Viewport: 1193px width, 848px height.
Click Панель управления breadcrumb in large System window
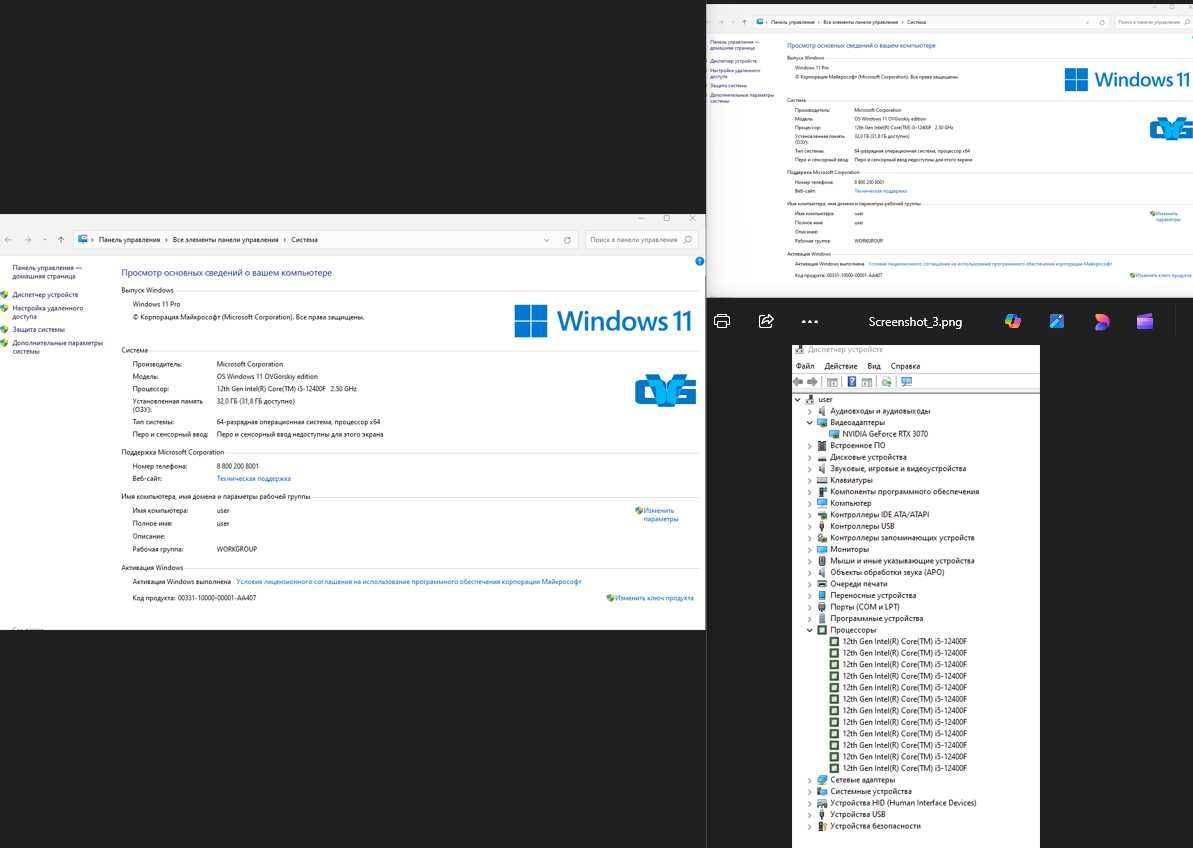point(129,240)
